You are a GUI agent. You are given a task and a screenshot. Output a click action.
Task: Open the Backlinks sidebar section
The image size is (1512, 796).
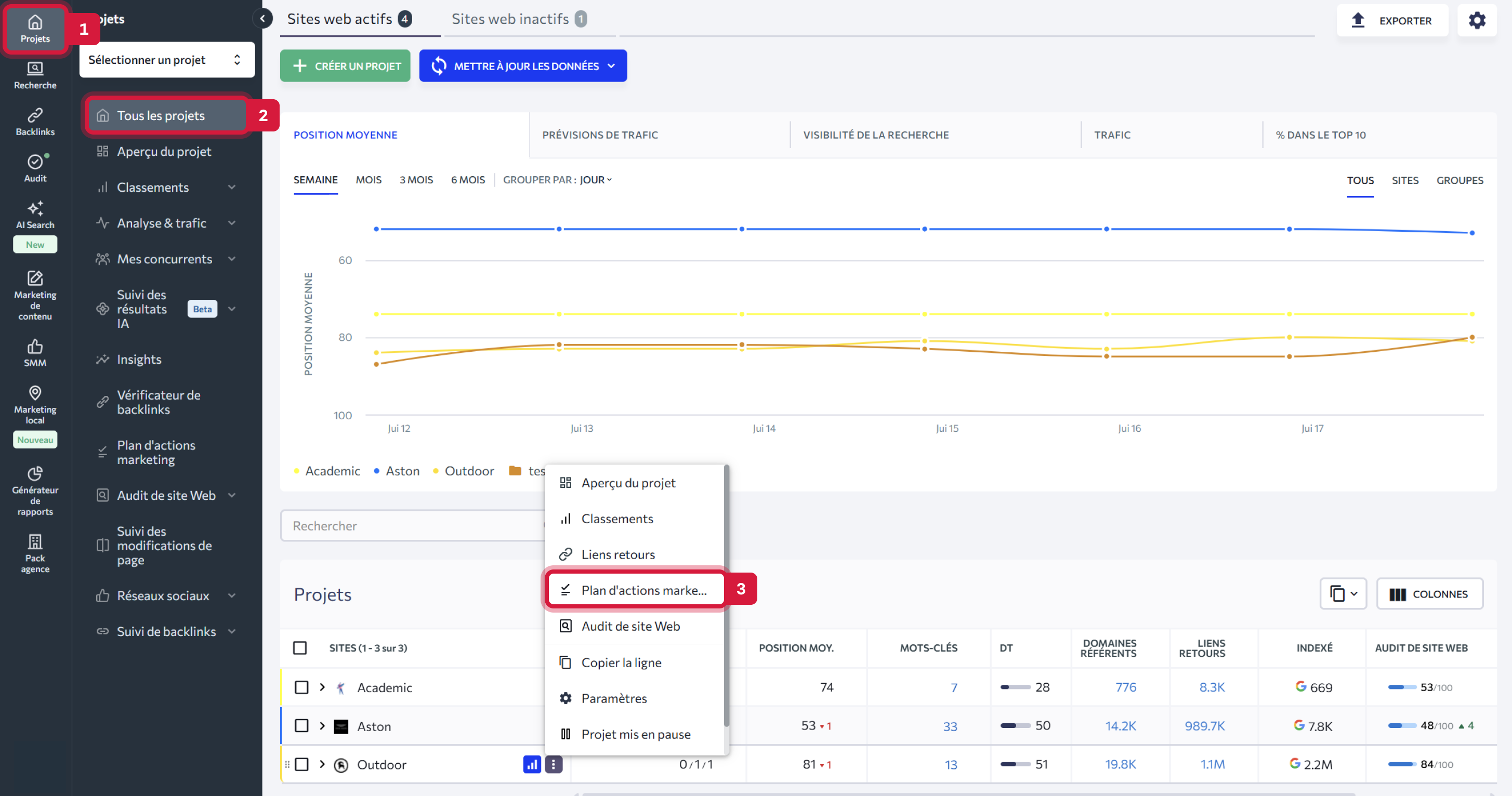pyautogui.click(x=35, y=122)
